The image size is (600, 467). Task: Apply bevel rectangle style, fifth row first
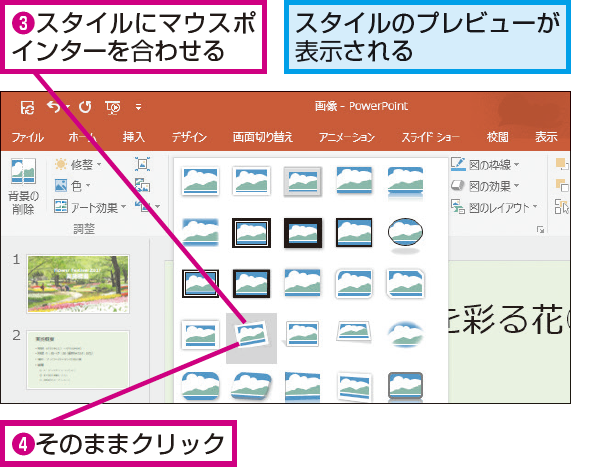tap(200, 387)
